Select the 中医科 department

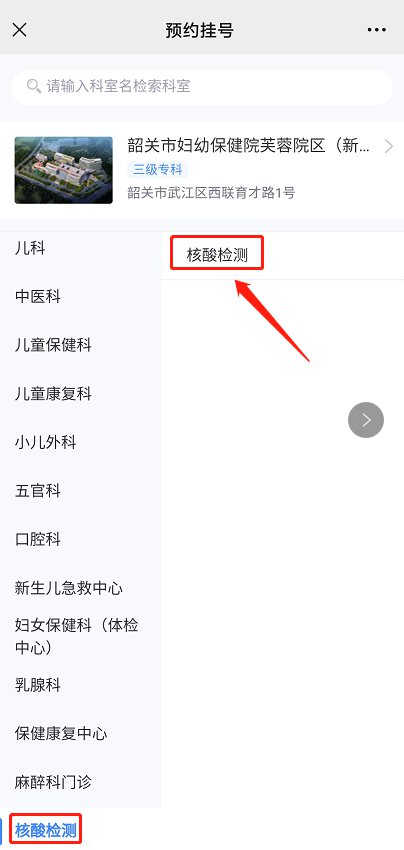tap(37, 297)
